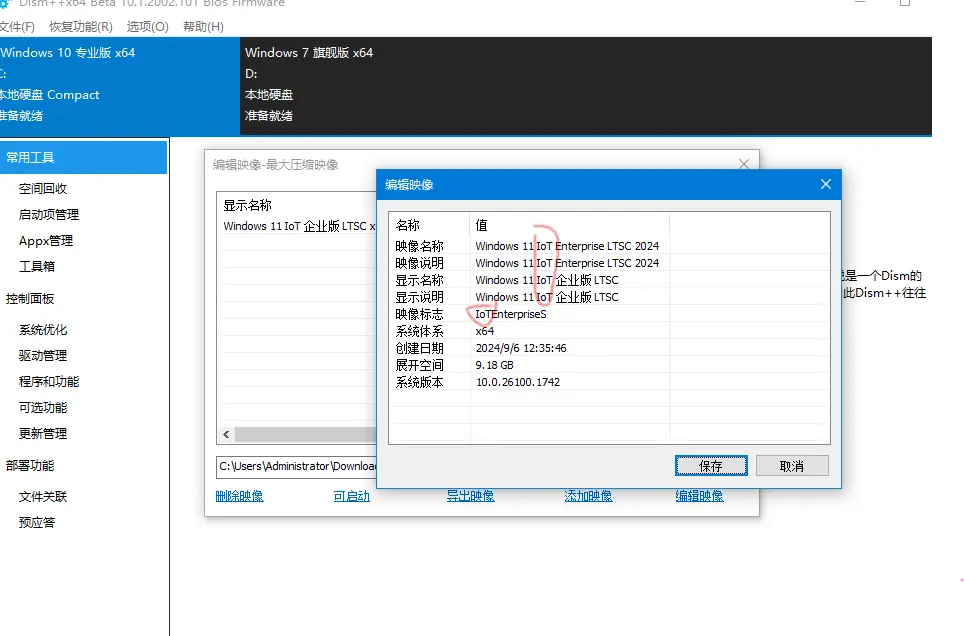Open 文件关联 in sidebar
Image resolution: width=965 pixels, height=636 pixels.
click(x=43, y=496)
